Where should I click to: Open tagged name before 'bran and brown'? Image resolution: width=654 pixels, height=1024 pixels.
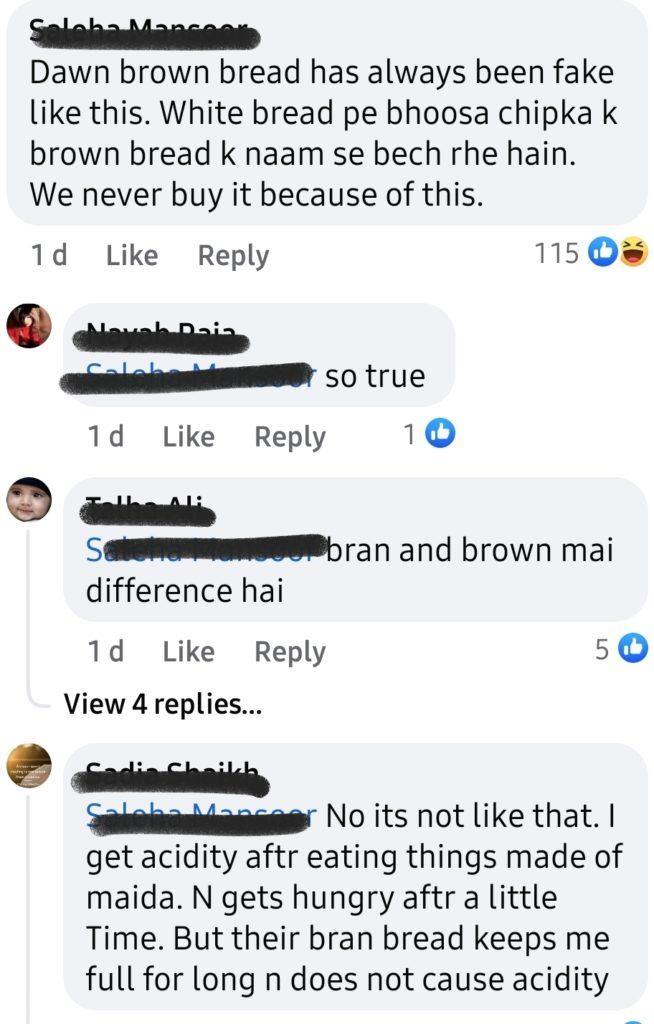(206, 549)
